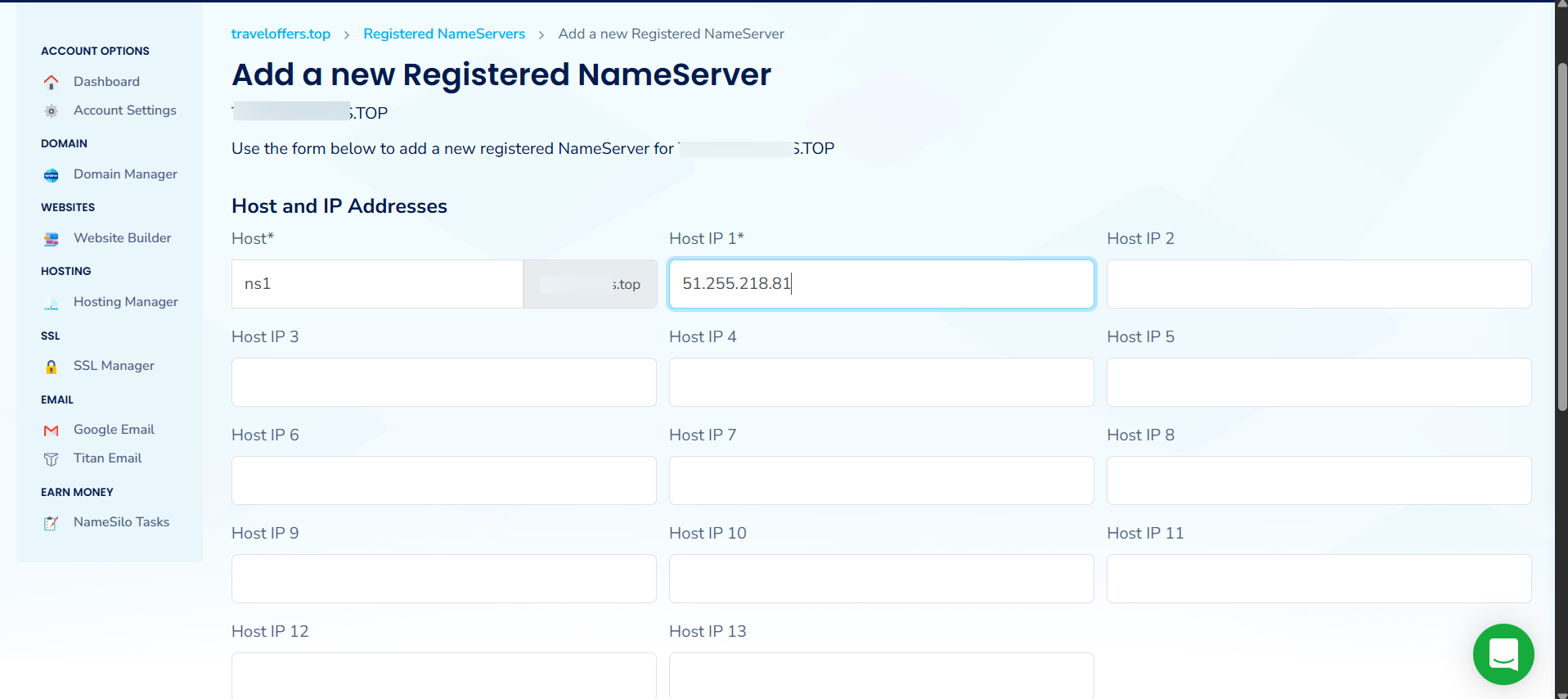Click the 'EARN MONEY' sidebar heading
Image resolution: width=1568 pixels, height=699 pixels.
click(x=77, y=492)
